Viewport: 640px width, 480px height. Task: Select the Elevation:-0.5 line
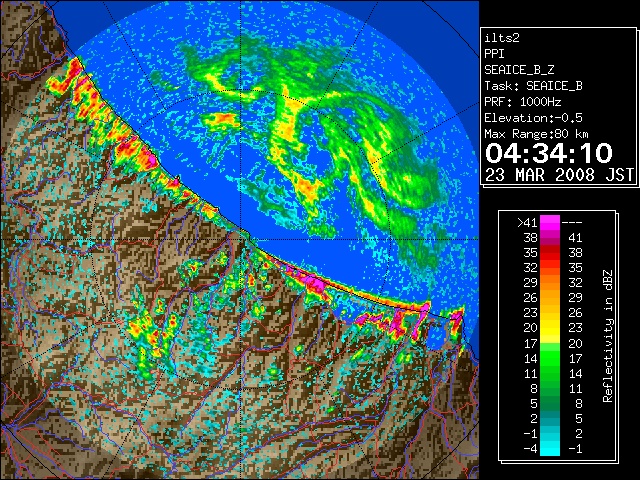(533, 118)
